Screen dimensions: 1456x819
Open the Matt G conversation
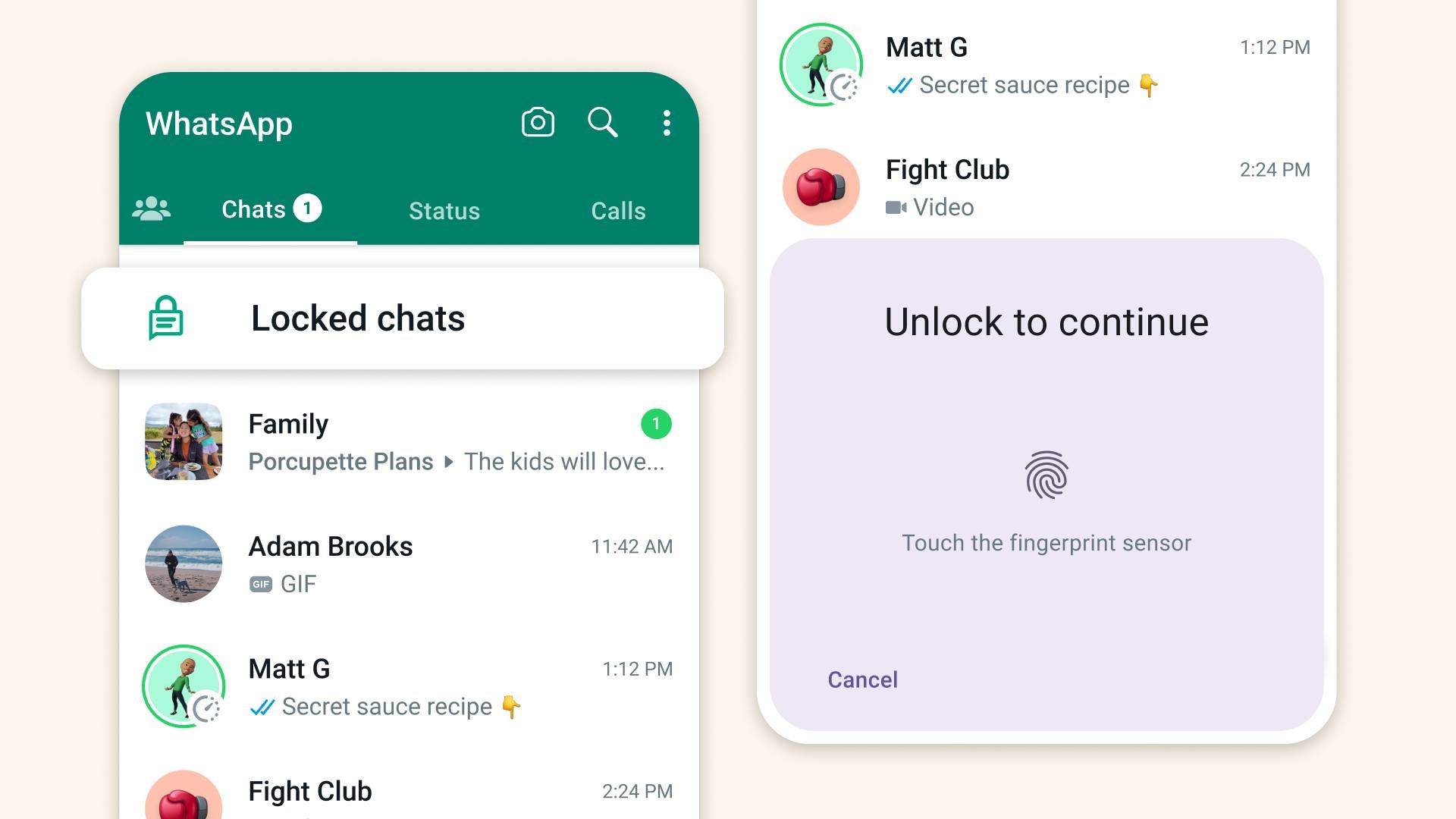409,685
